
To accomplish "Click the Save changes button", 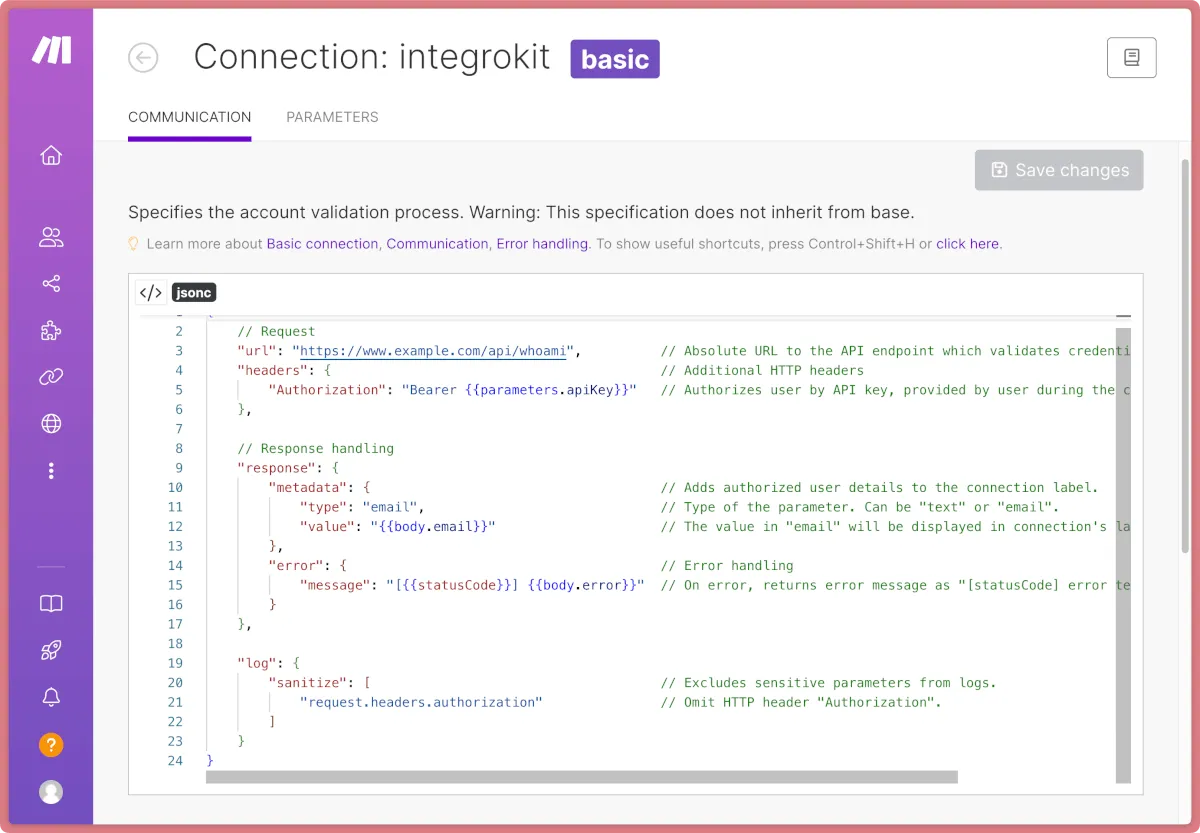I will [1059, 170].
